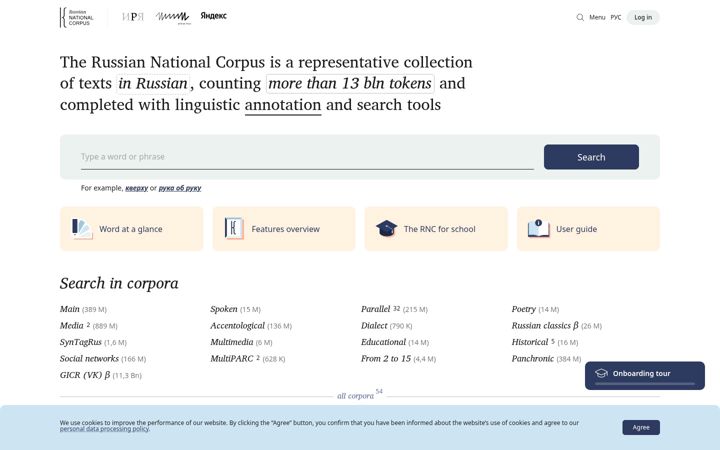Open Features overview book icon
Viewport: 720px width, 450px height.
[x=234, y=228]
